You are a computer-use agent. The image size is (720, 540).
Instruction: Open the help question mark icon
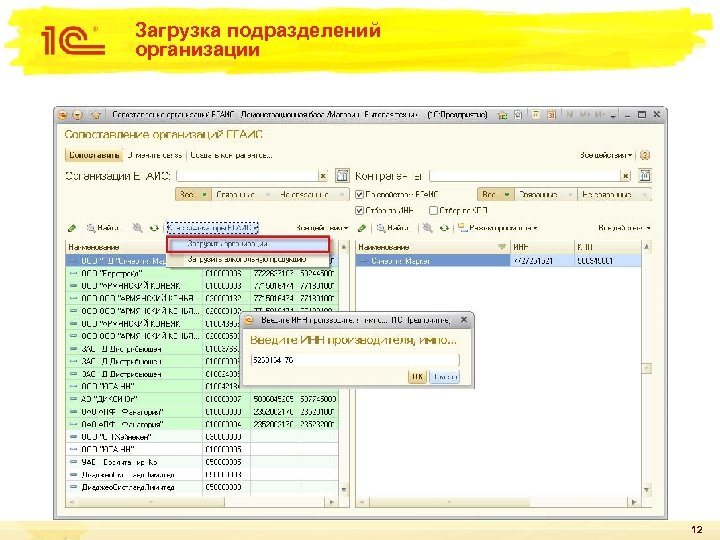click(x=645, y=155)
